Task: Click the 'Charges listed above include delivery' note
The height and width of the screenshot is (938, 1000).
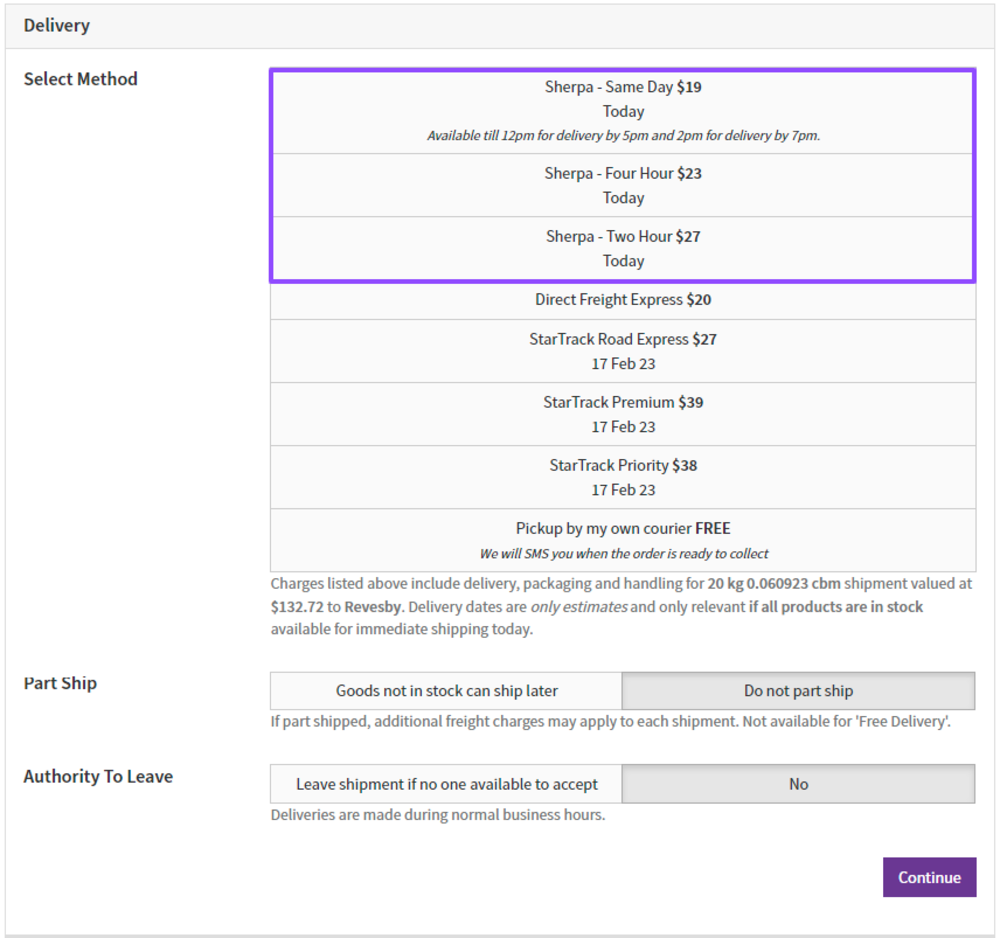Action: (622, 606)
